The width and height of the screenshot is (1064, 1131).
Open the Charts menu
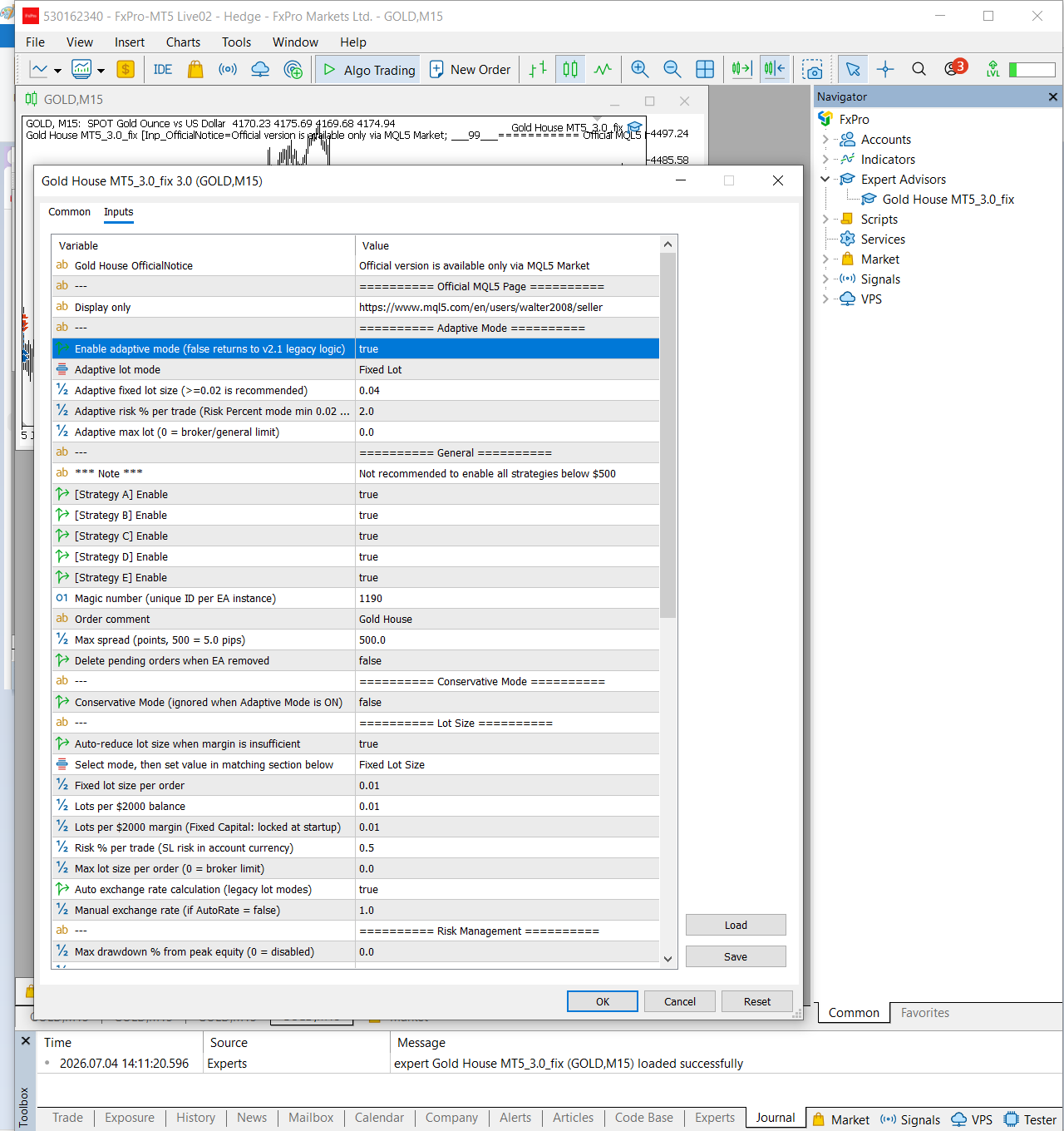click(x=183, y=42)
